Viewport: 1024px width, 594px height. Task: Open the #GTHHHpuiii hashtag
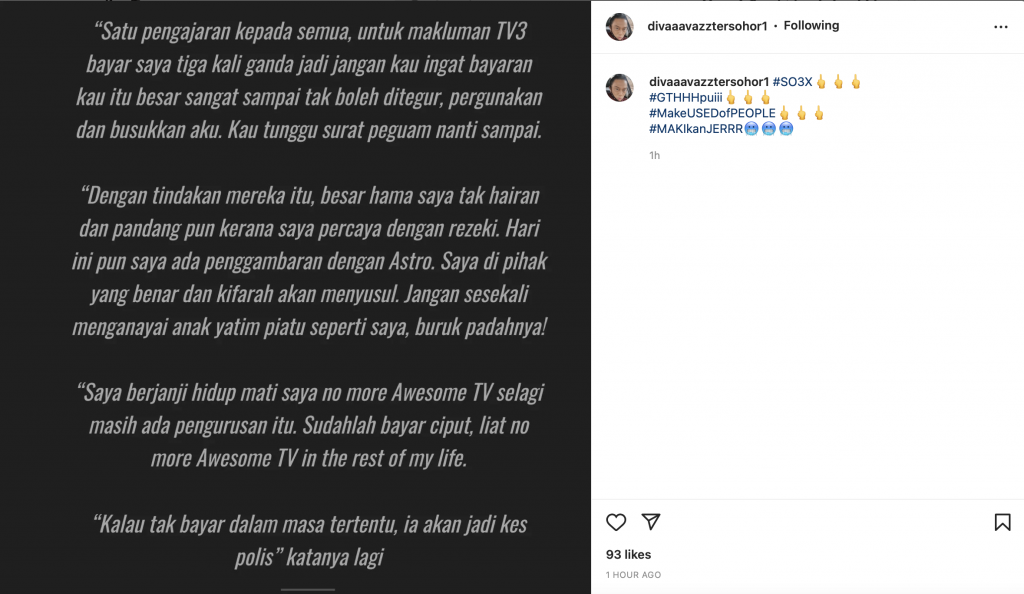pos(686,97)
